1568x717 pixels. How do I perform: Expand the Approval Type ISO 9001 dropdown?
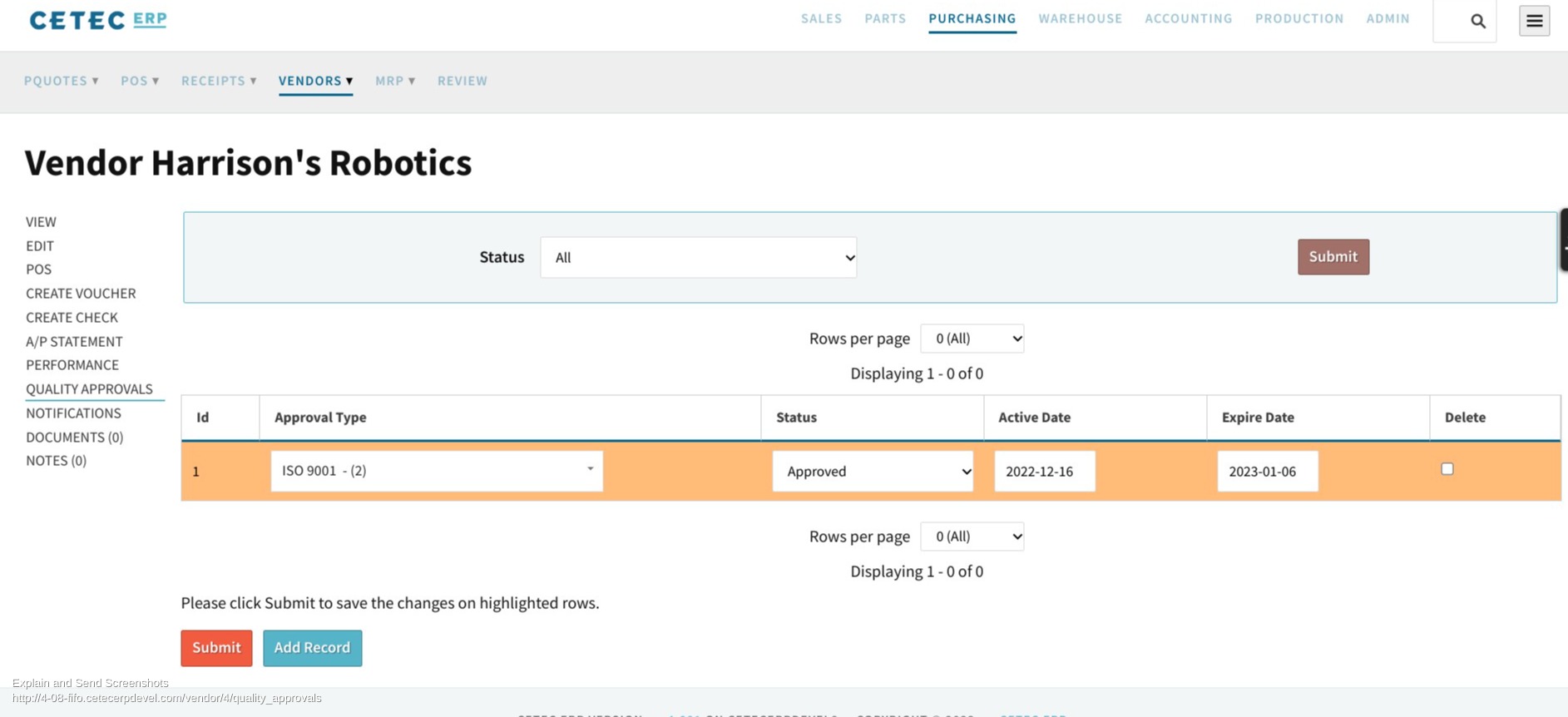pyautogui.click(x=437, y=471)
